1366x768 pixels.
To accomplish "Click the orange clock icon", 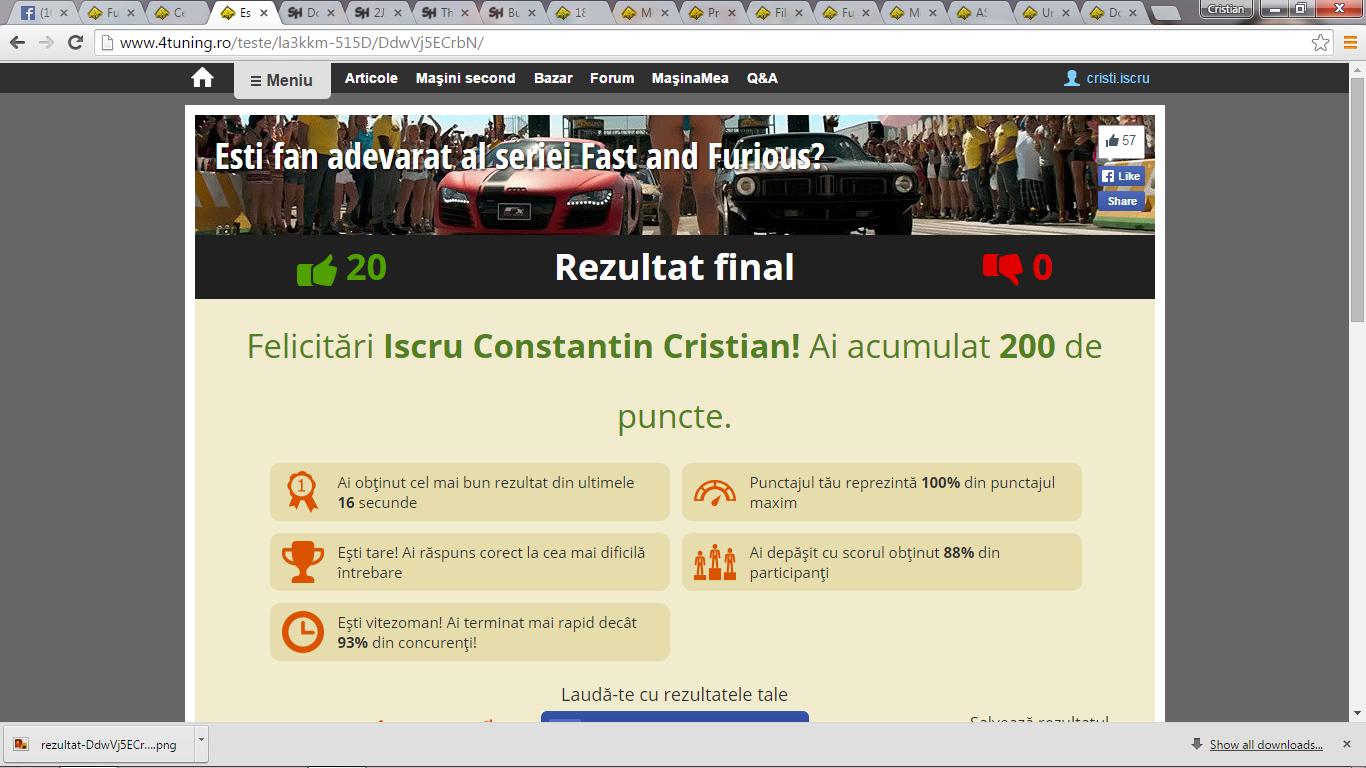I will point(302,632).
